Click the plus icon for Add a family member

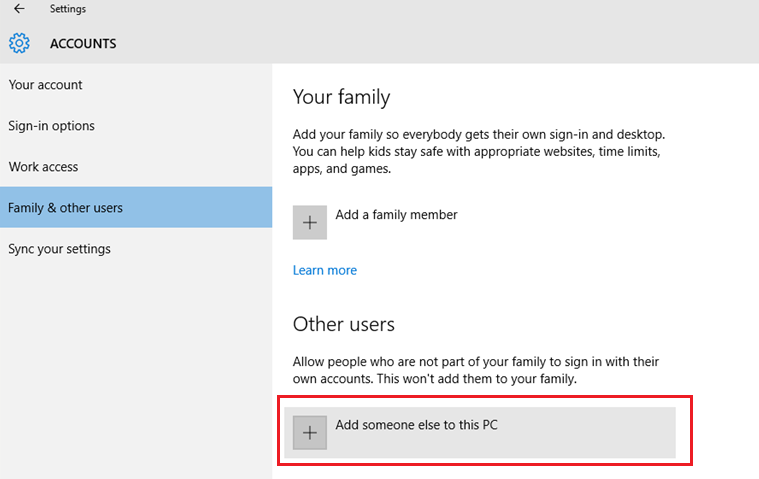pyautogui.click(x=310, y=222)
